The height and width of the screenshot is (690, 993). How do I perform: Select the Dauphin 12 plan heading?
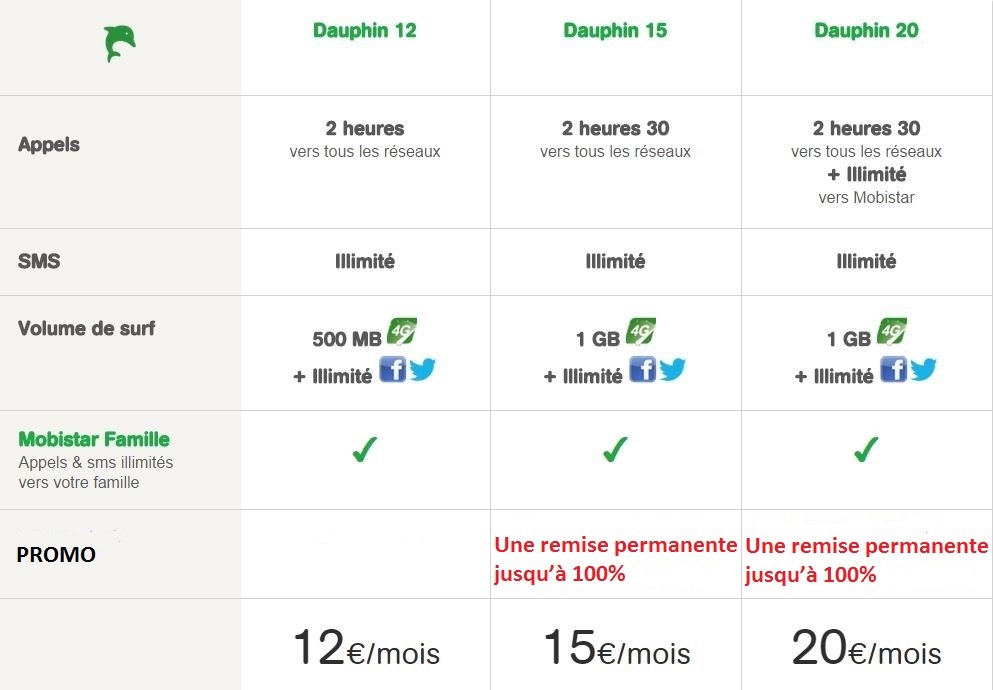coord(364,30)
